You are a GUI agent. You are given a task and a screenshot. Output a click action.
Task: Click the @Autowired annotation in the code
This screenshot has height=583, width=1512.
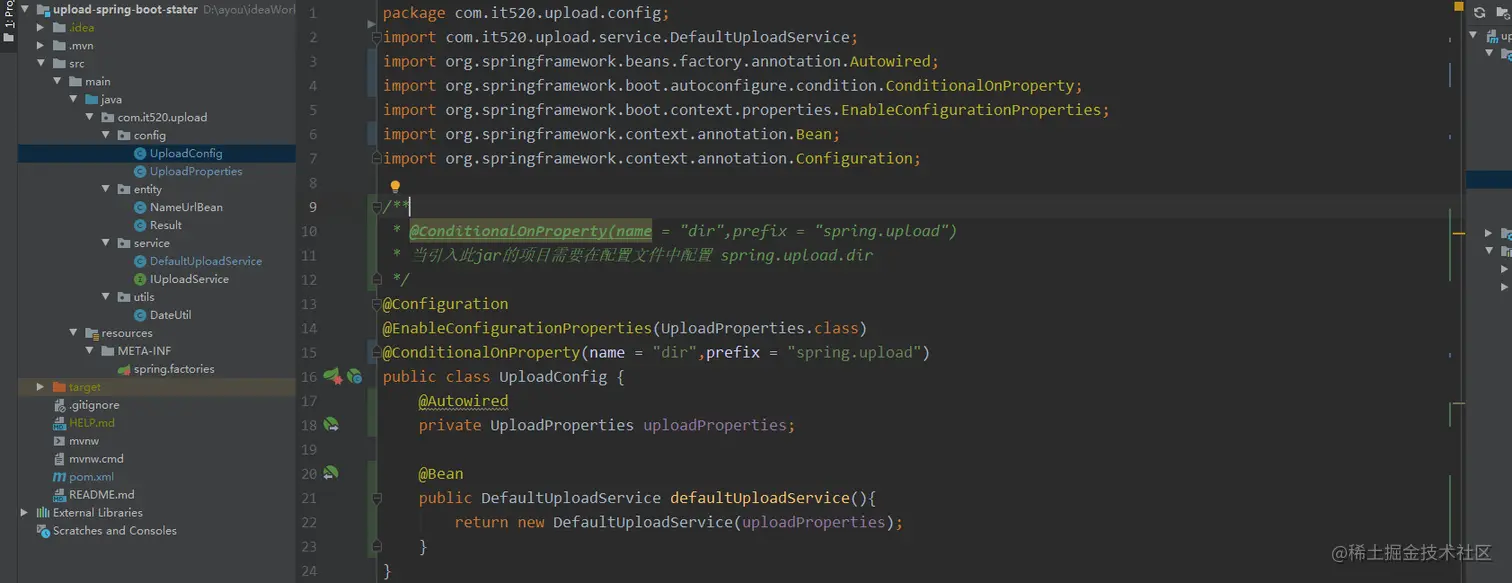coord(463,401)
